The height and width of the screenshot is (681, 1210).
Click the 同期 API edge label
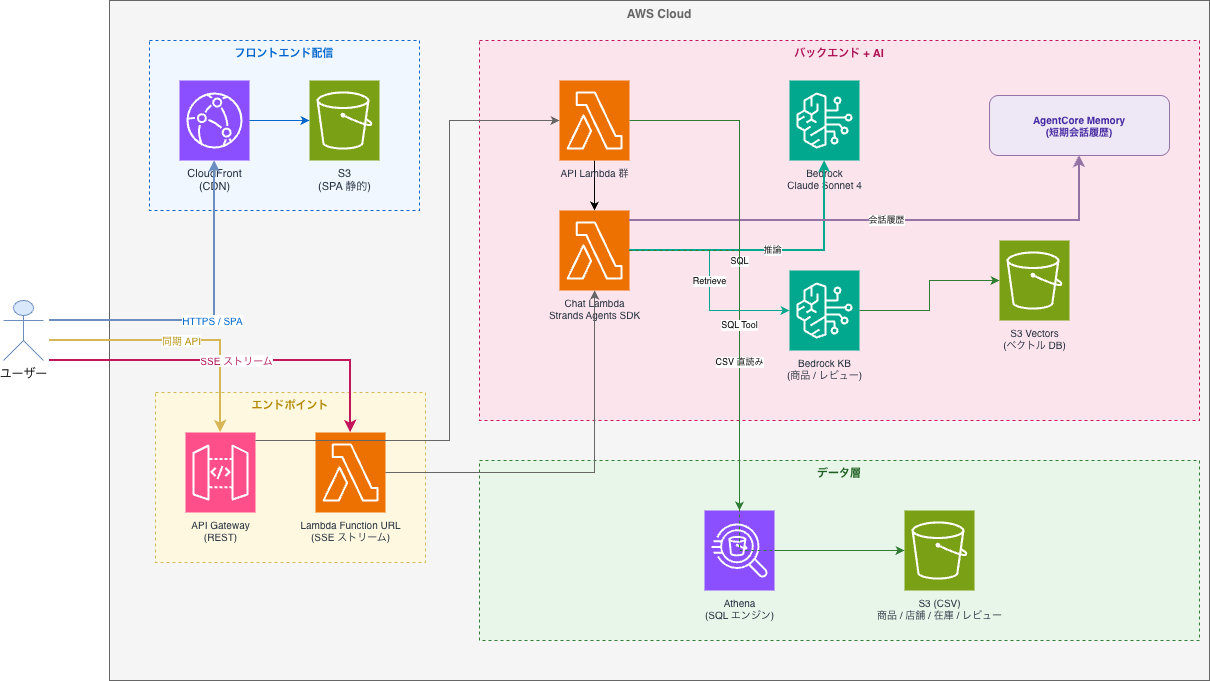(x=182, y=341)
